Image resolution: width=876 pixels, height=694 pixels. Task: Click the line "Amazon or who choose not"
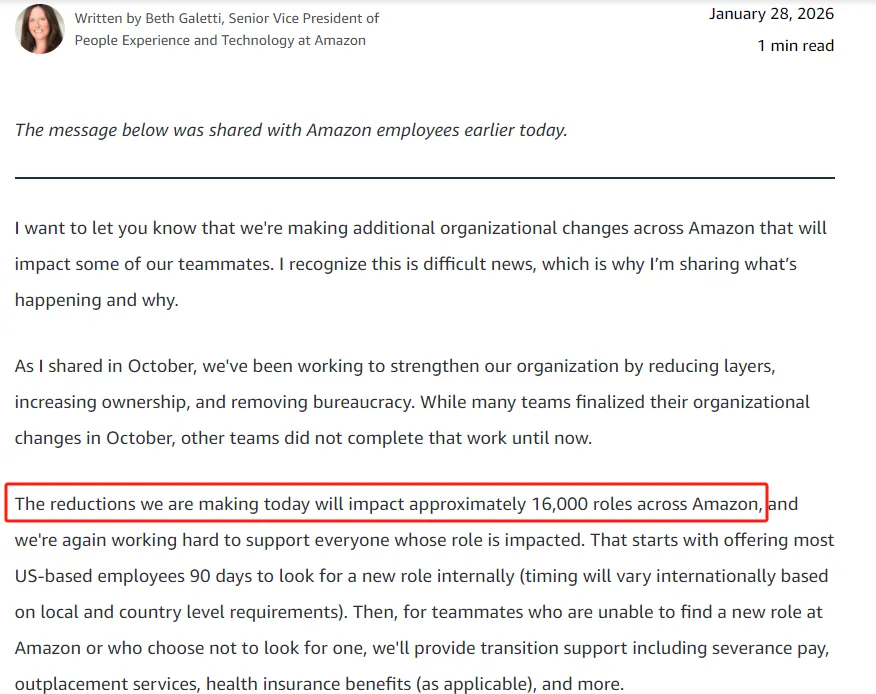click(420, 648)
